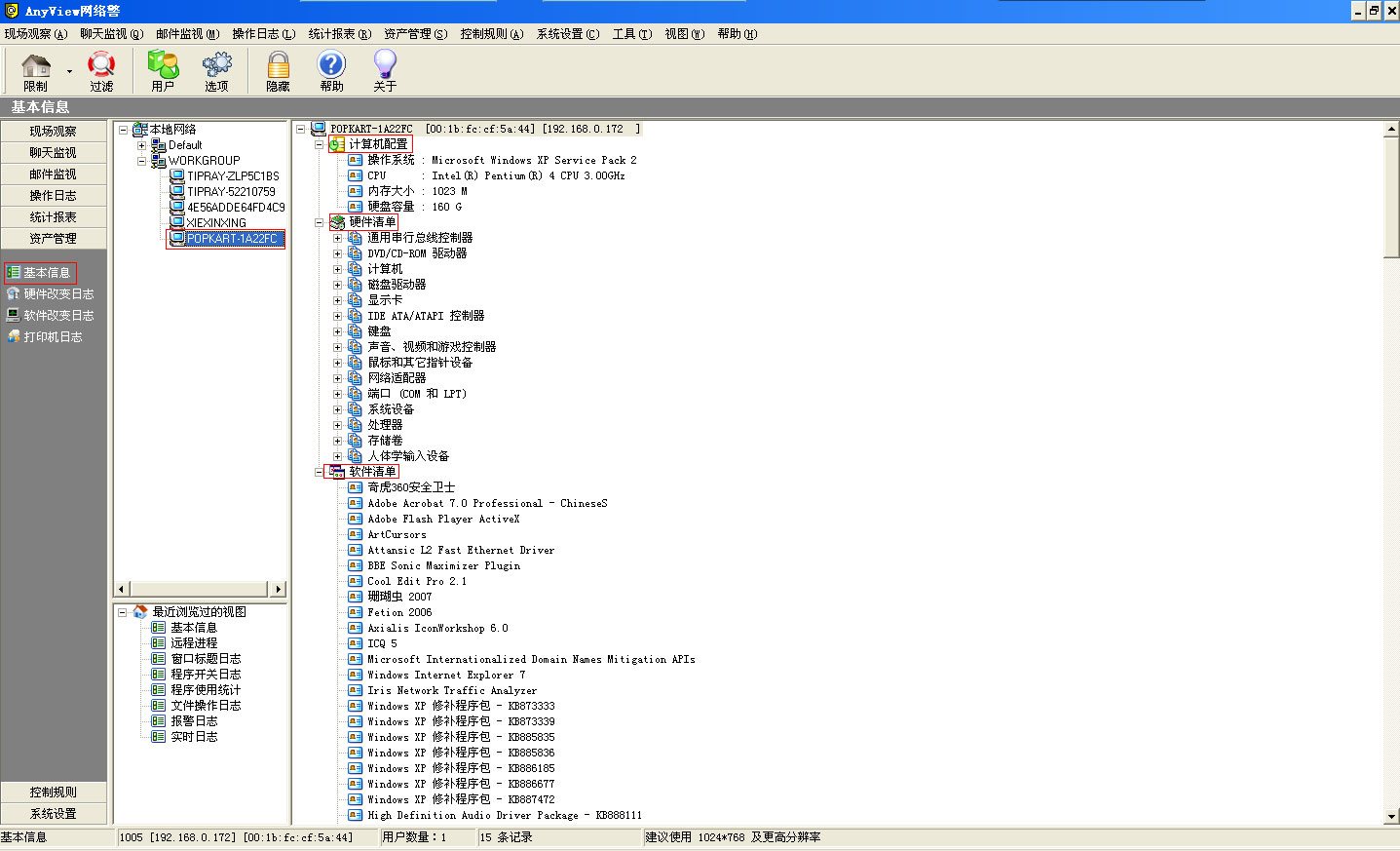The height and width of the screenshot is (851, 1400).
Task: Click the 硬件清单 node icon
Action: pyautogui.click(x=337, y=222)
